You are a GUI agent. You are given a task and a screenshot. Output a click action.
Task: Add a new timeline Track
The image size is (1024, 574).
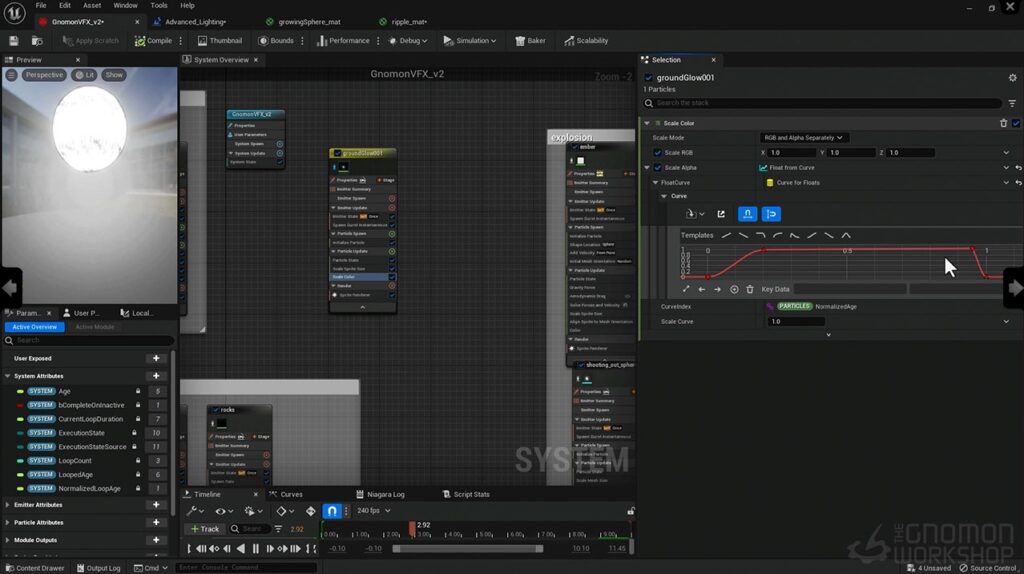pyautogui.click(x=205, y=529)
